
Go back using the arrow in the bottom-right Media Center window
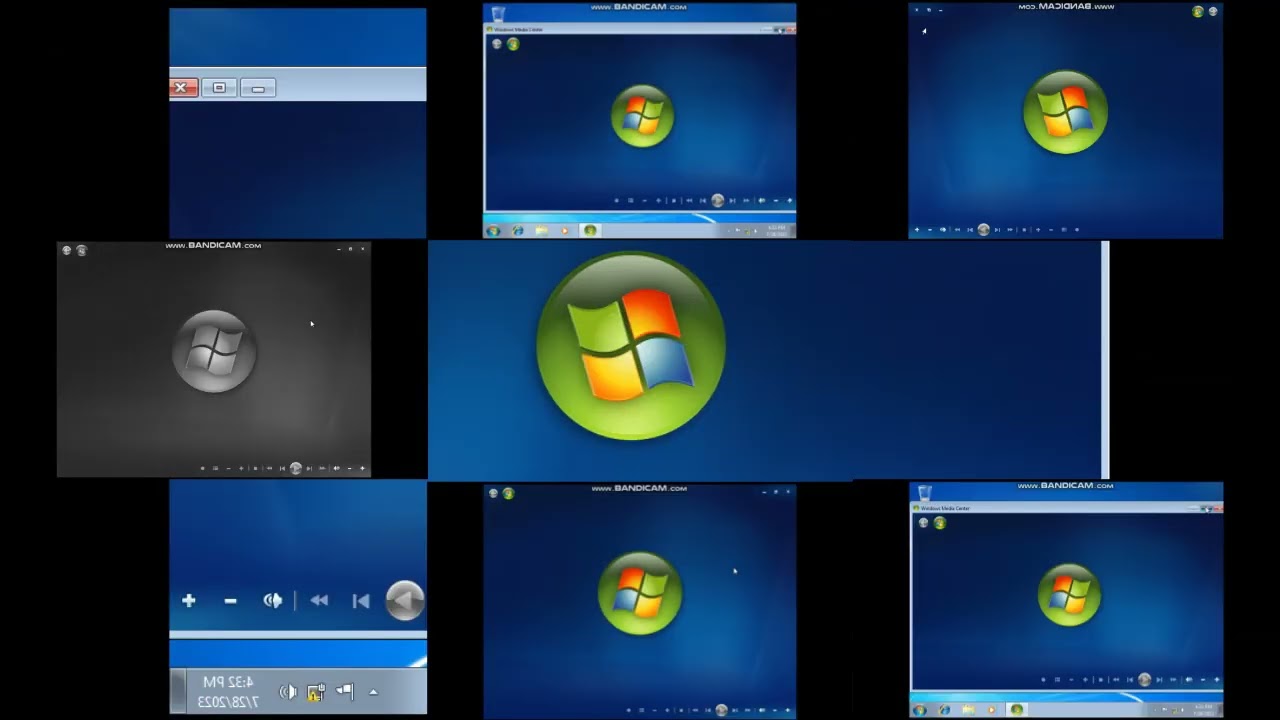924,523
